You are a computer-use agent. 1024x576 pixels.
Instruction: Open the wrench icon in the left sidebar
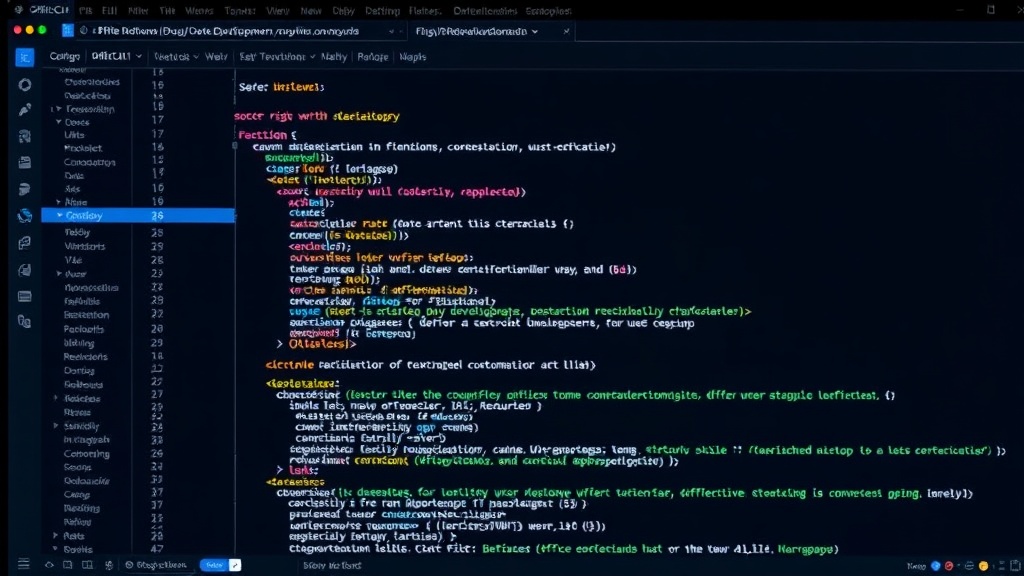point(25,110)
